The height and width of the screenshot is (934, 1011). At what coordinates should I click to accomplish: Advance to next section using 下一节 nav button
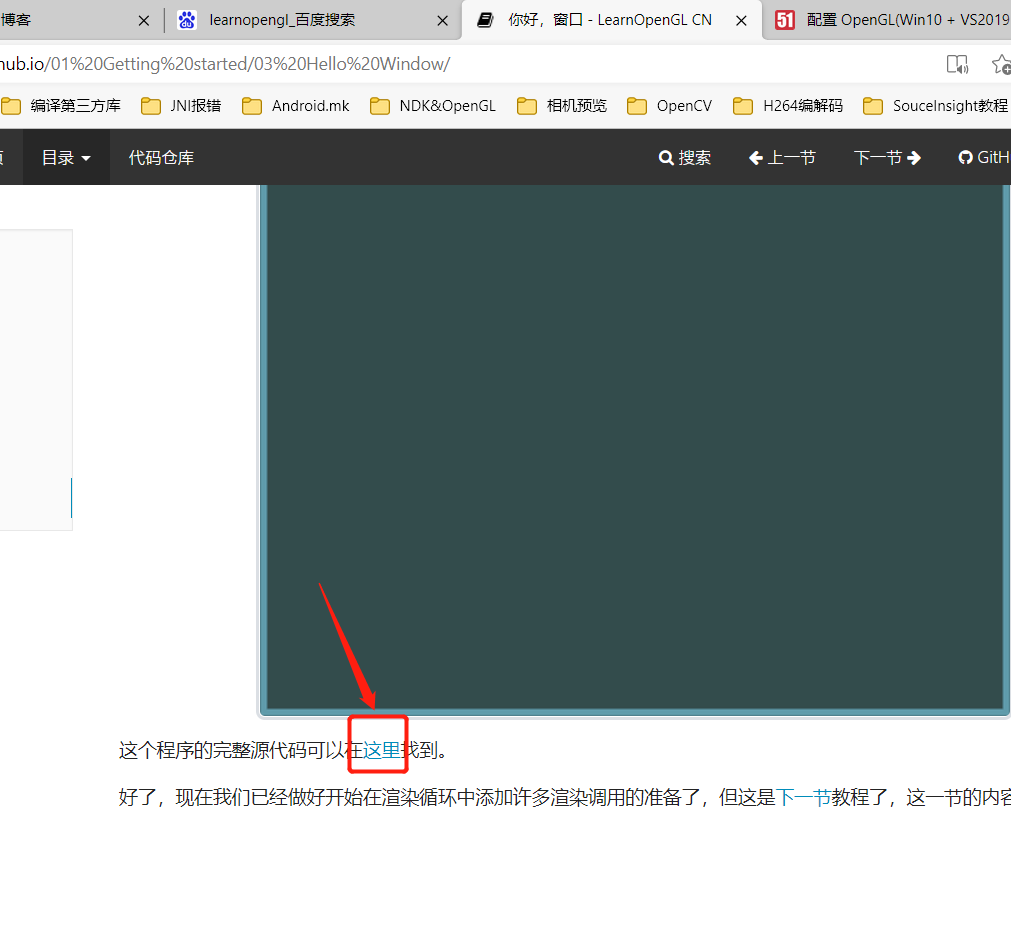coord(887,157)
